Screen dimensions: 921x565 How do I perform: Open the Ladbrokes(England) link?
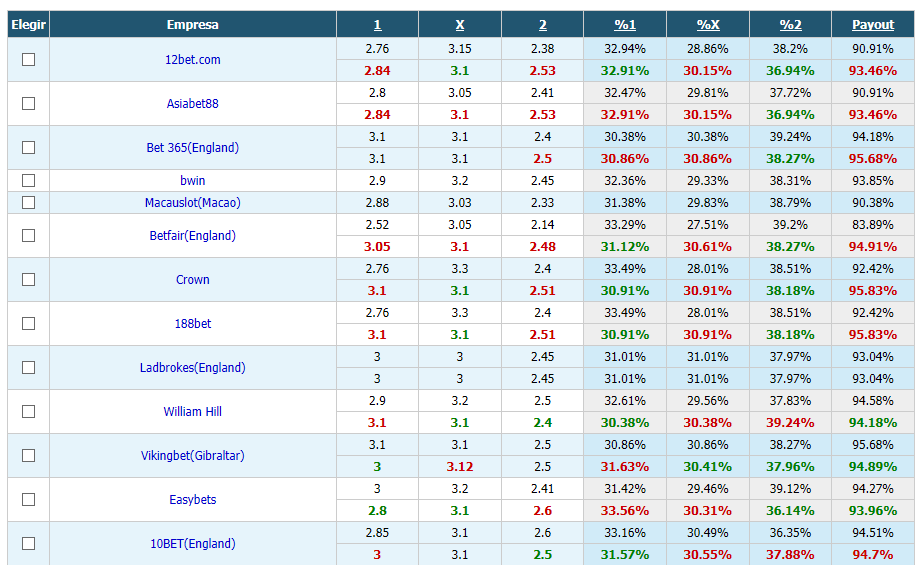click(193, 368)
